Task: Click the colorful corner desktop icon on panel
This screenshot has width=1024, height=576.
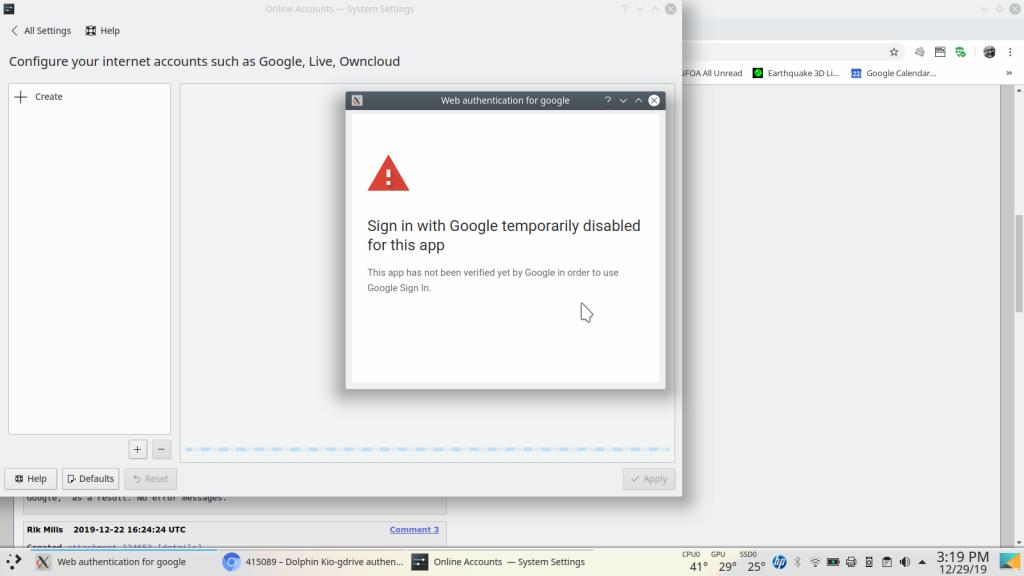Action: 1010,562
